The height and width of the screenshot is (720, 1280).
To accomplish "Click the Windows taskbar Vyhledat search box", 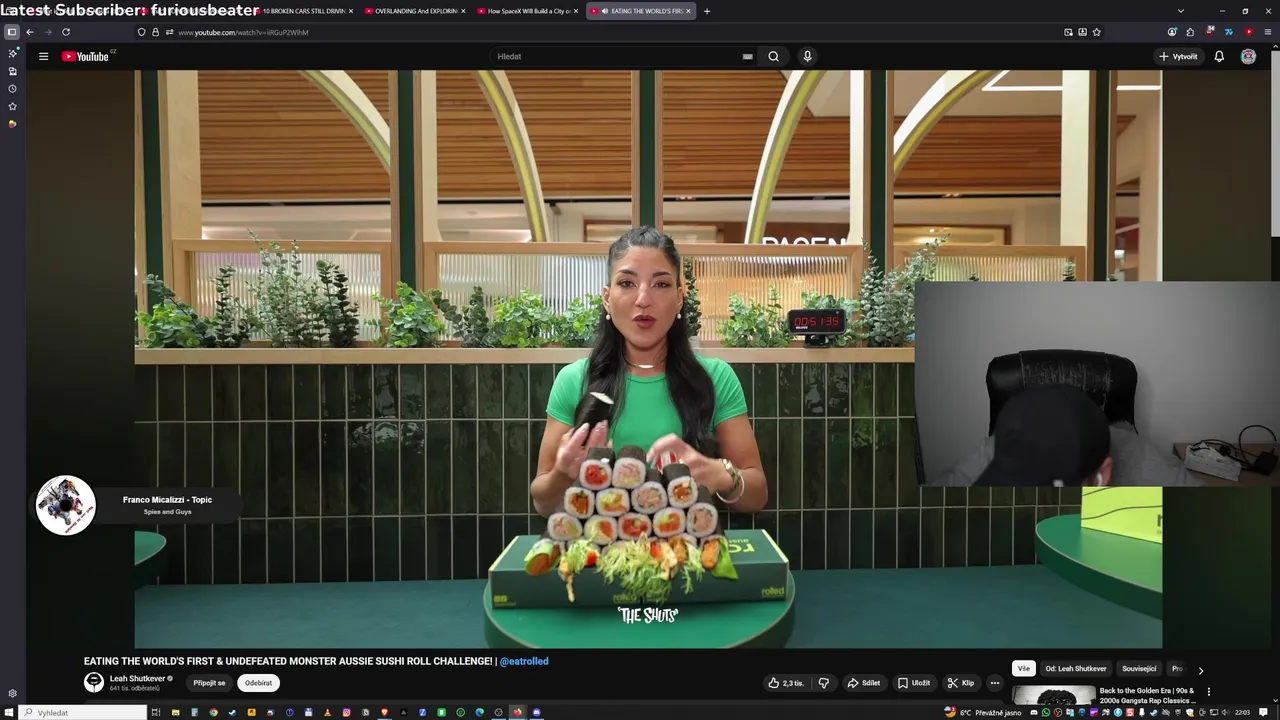I will click(x=84, y=712).
